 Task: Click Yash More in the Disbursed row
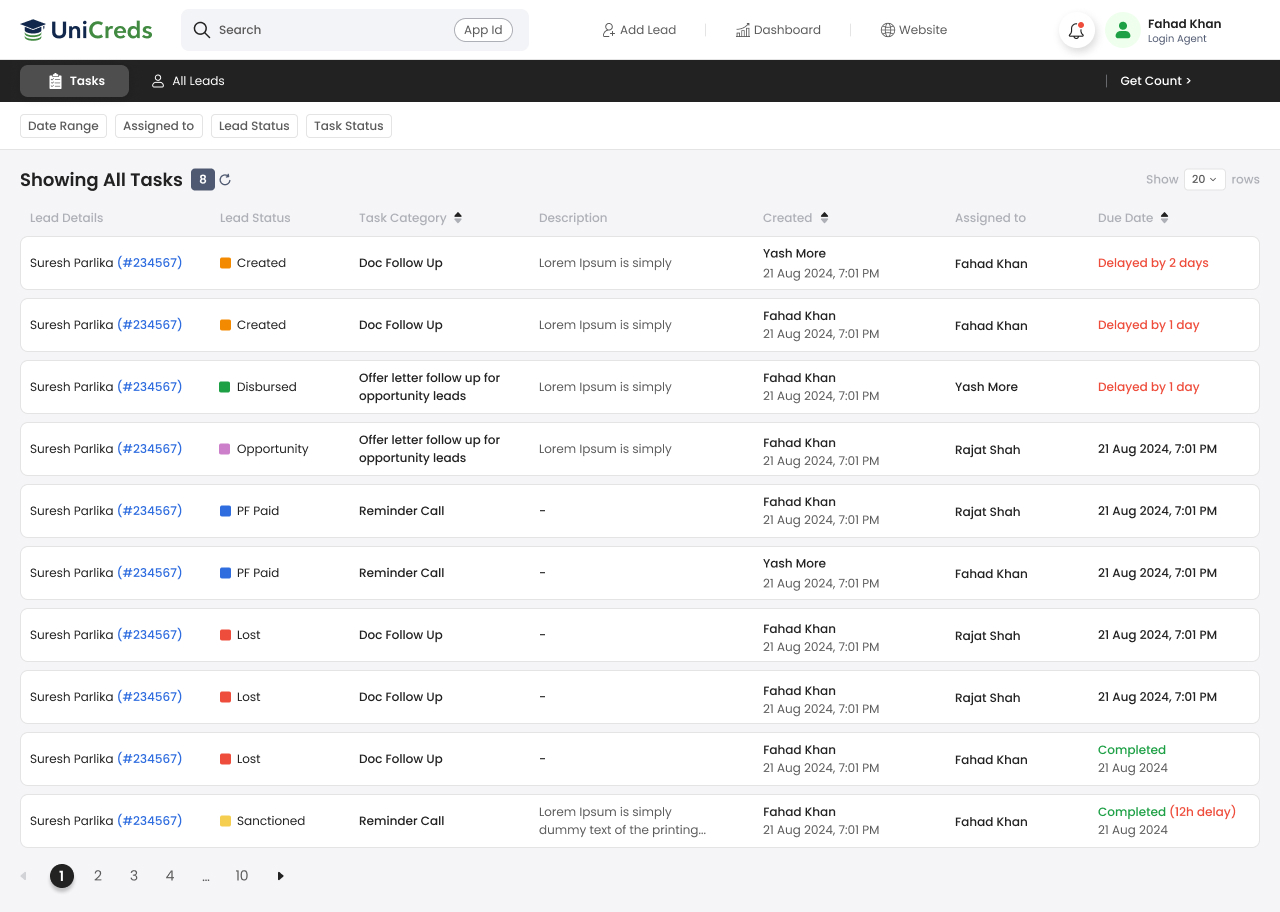[986, 387]
